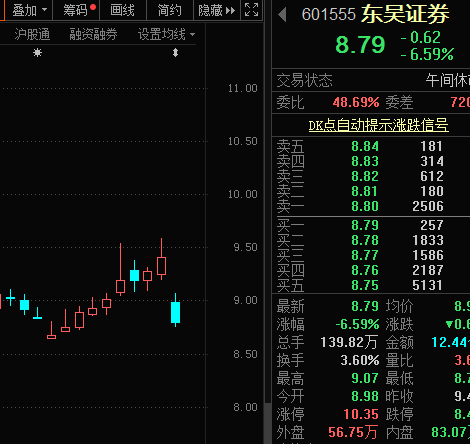Click the up-down arrow marker icon

175,53
